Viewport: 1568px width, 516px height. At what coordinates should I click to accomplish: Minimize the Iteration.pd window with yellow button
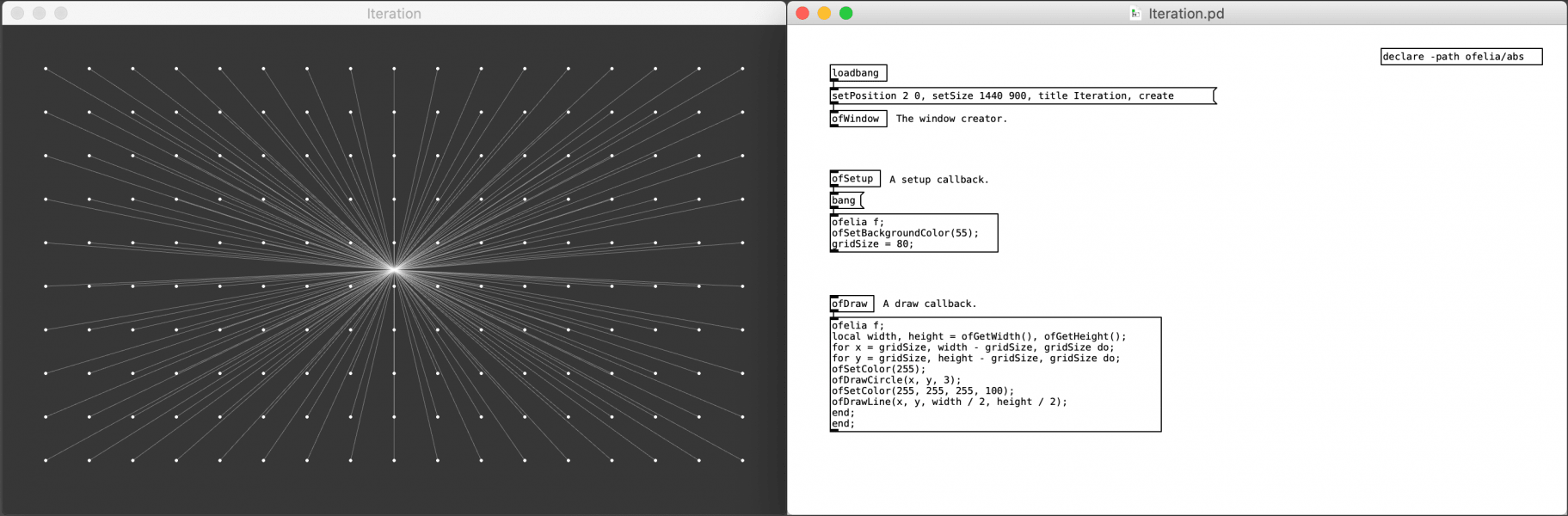click(824, 13)
